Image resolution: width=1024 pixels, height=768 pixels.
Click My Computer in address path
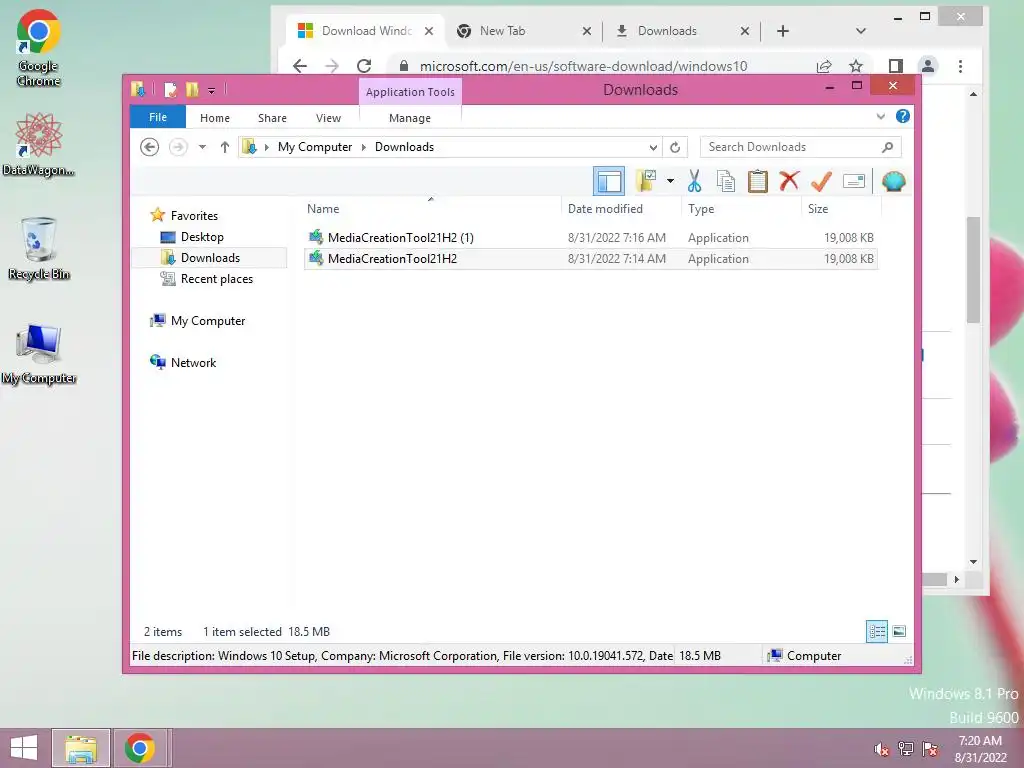click(x=315, y=147)
